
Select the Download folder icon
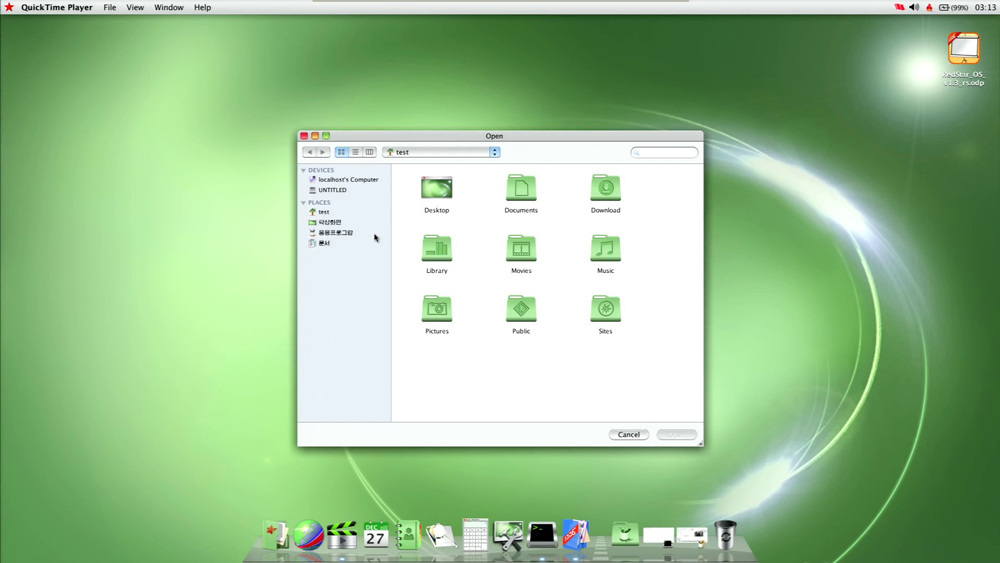pyautogui.click(x=605, y=188)
